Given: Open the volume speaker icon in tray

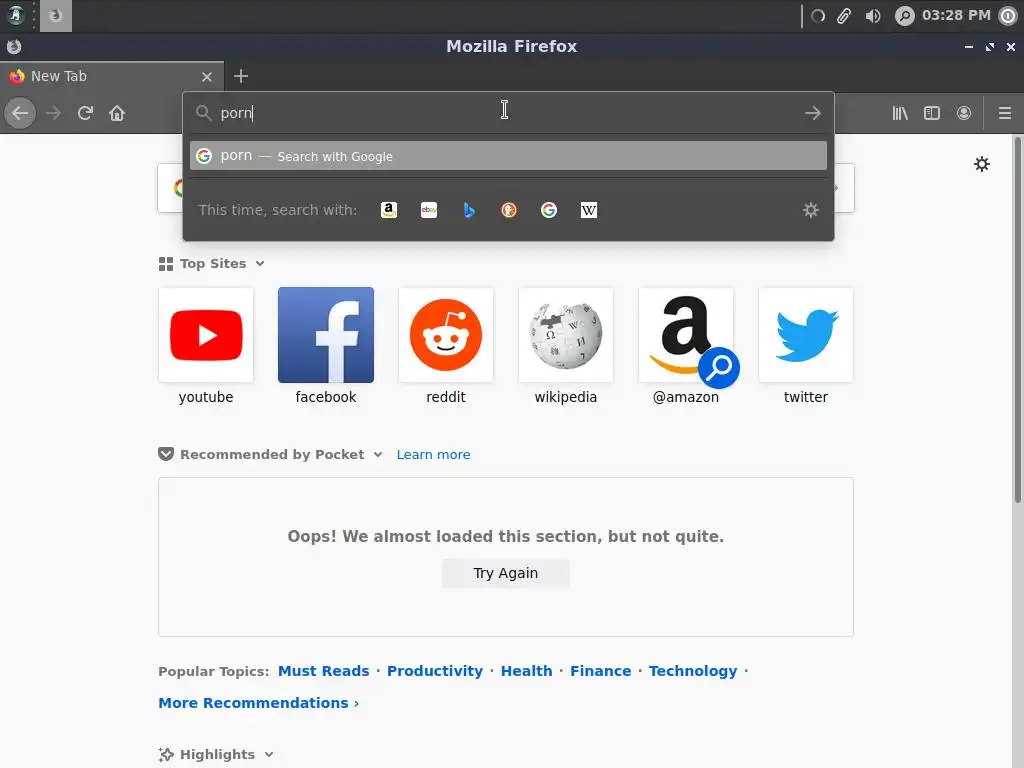Looking at the screenshot, I should tap(872, 16).
